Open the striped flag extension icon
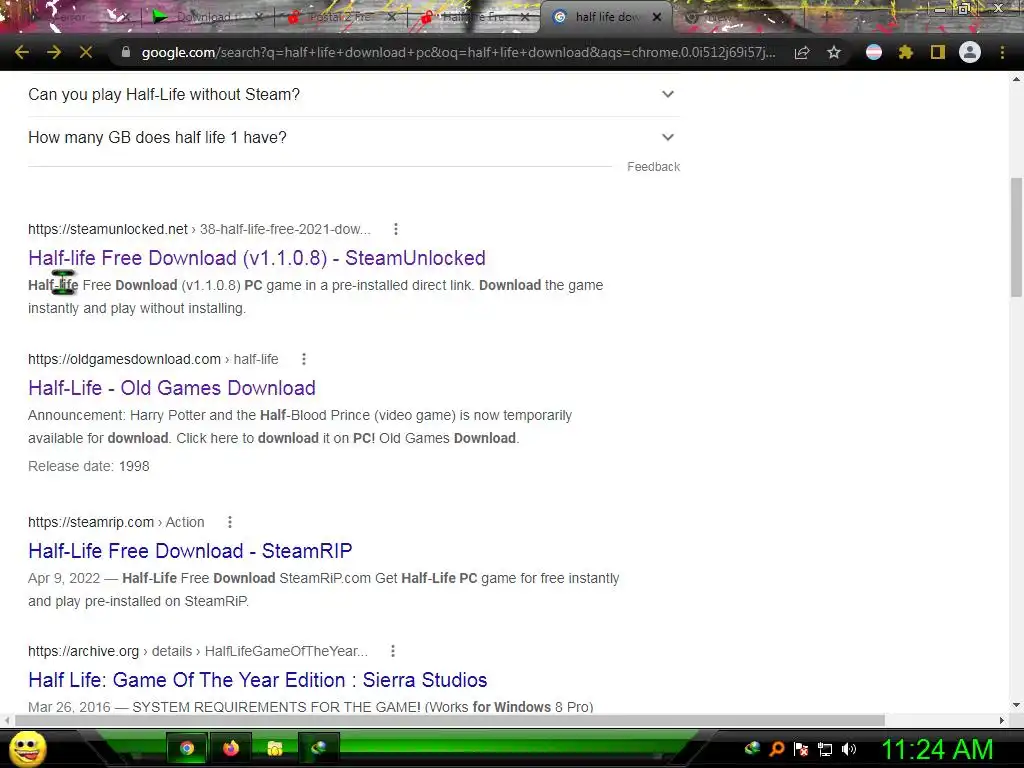Viewport: 1024px width, 768px height. coord(874,52)
